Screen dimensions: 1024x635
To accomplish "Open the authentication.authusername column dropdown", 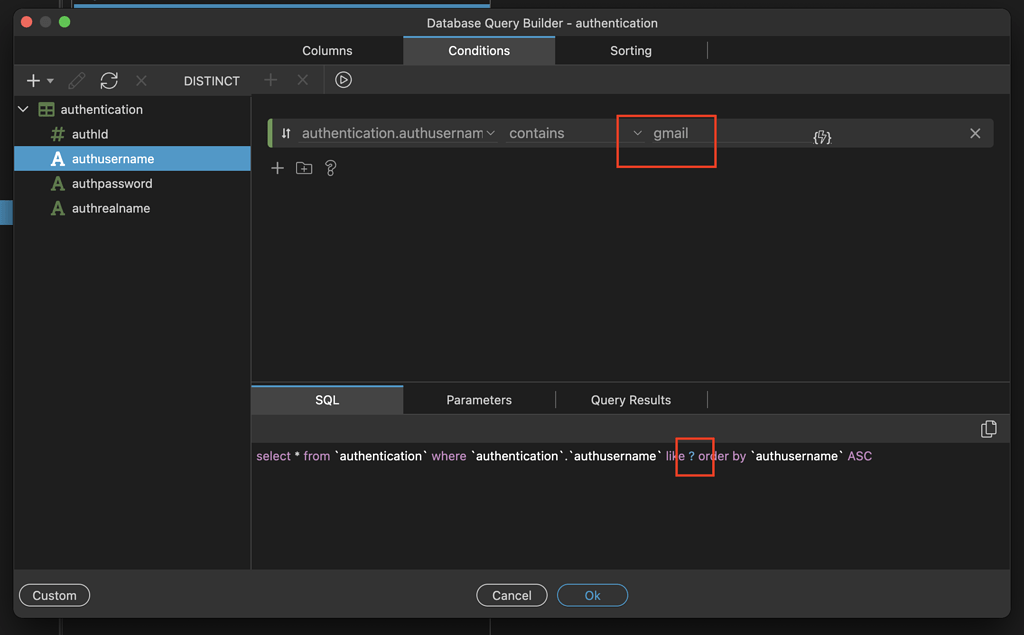I will coord(490,132).
